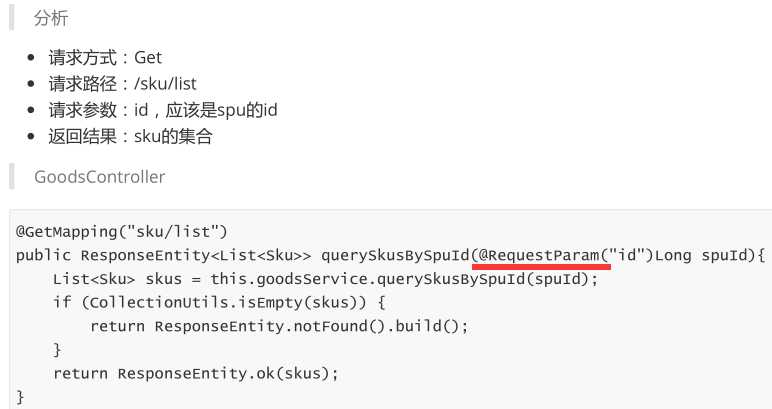Click the "返回结果：sku的集合" bullet item
Image resolution: width=772 pixels, height=409 pixels.
click(x=130, y=136)
